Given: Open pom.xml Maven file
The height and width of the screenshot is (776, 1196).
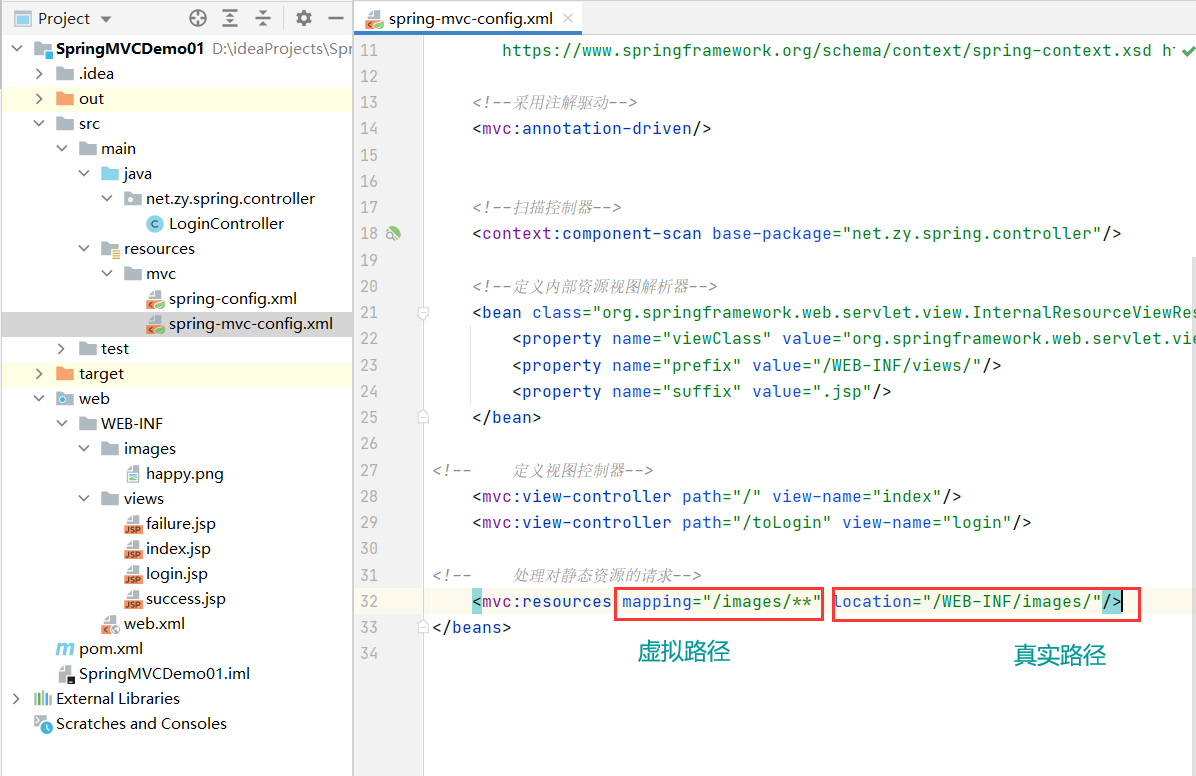Looking at the screenshot, I should (111, 649).
